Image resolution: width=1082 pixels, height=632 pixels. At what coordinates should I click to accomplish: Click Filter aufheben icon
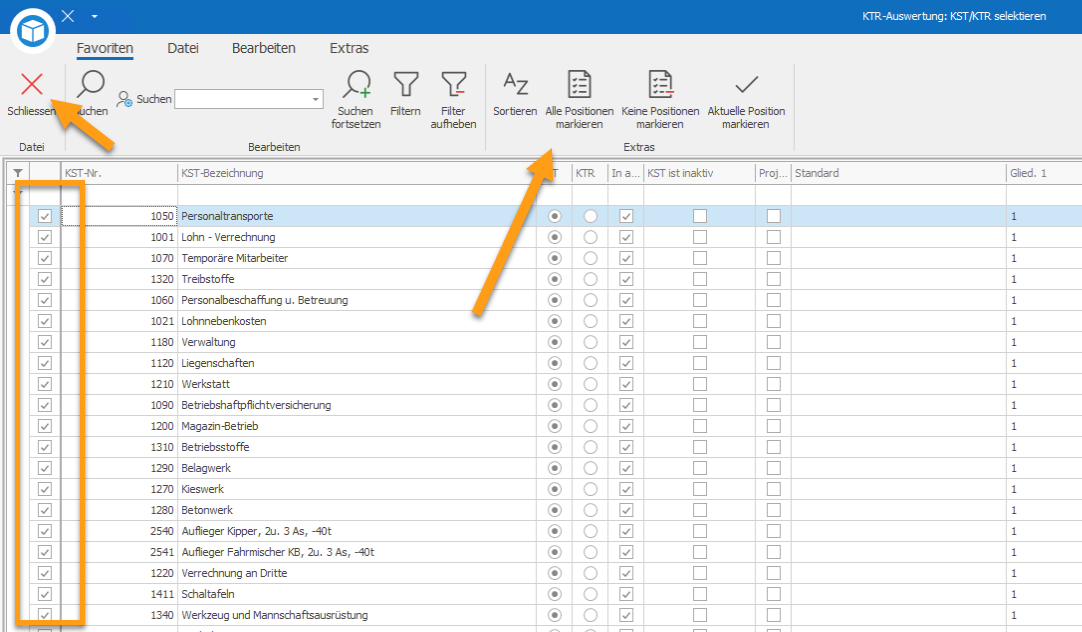point(453,86)
